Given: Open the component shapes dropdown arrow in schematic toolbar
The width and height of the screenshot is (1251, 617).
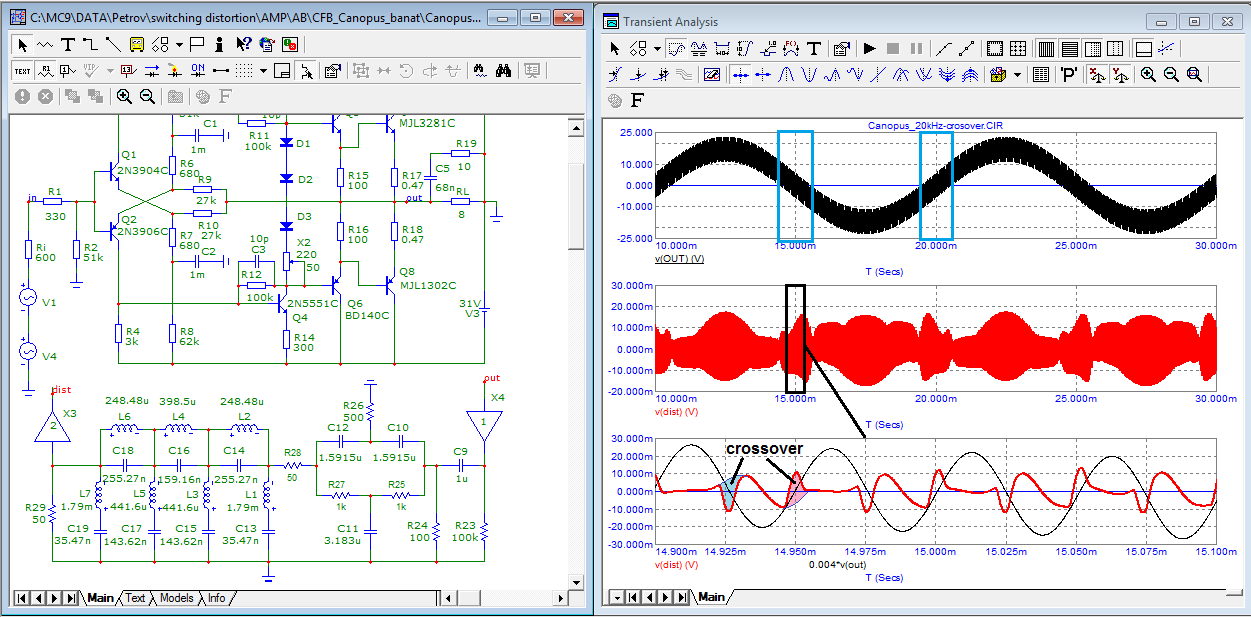Looking at the screenshot, I should [x=179, y=44].
